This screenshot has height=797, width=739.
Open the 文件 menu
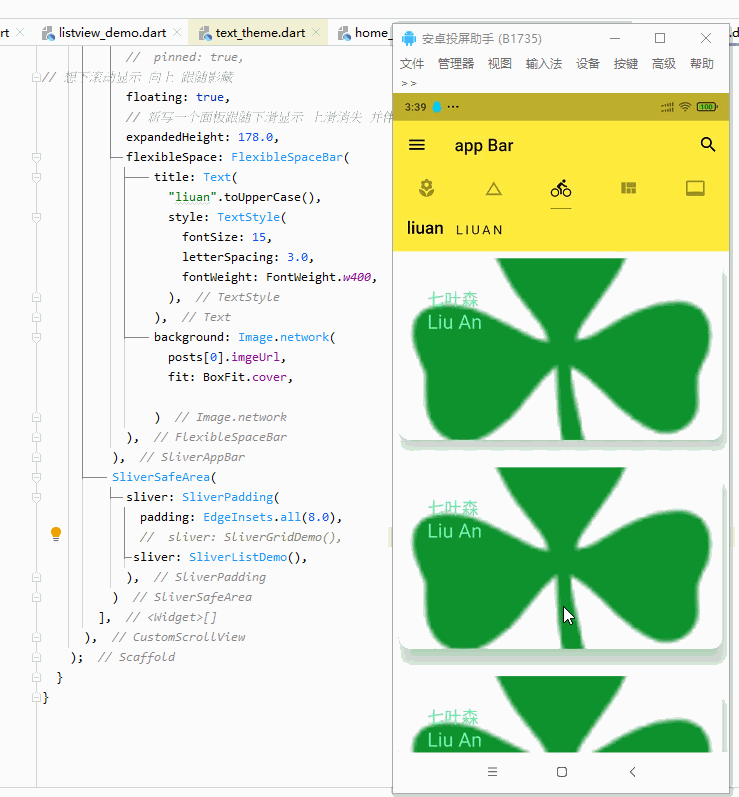412,64
